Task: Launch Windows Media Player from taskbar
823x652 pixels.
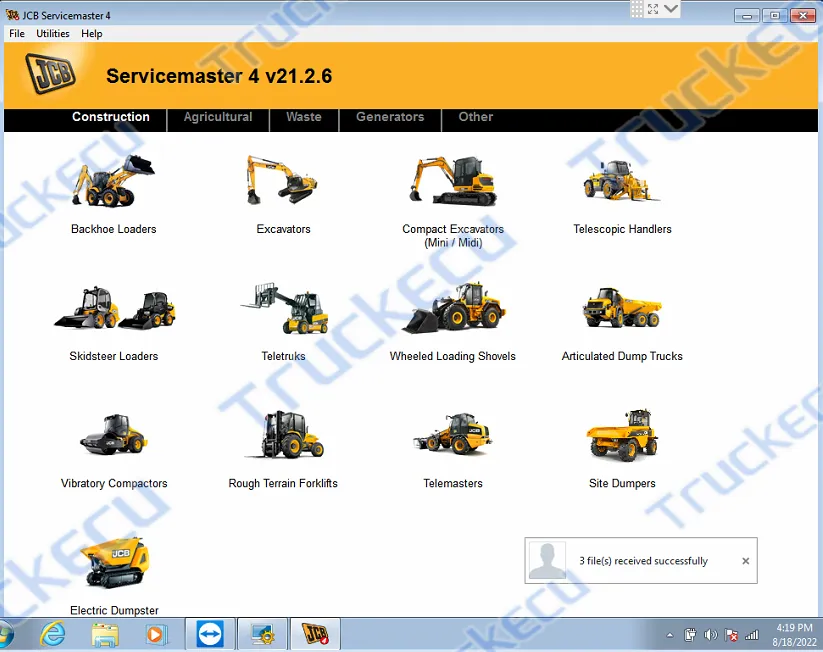Action: pyautogui.click(x=156, y=635)
